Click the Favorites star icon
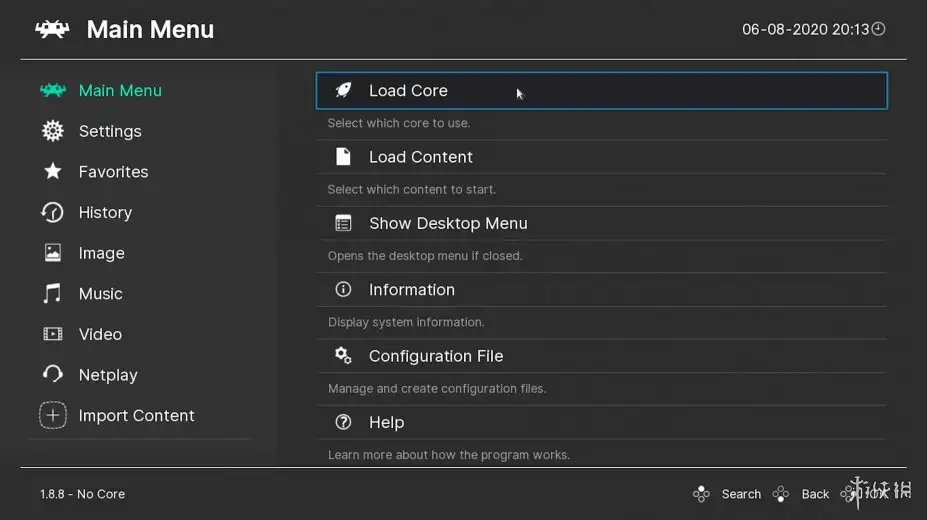This screenshot has width=927, height=520. 53,171
